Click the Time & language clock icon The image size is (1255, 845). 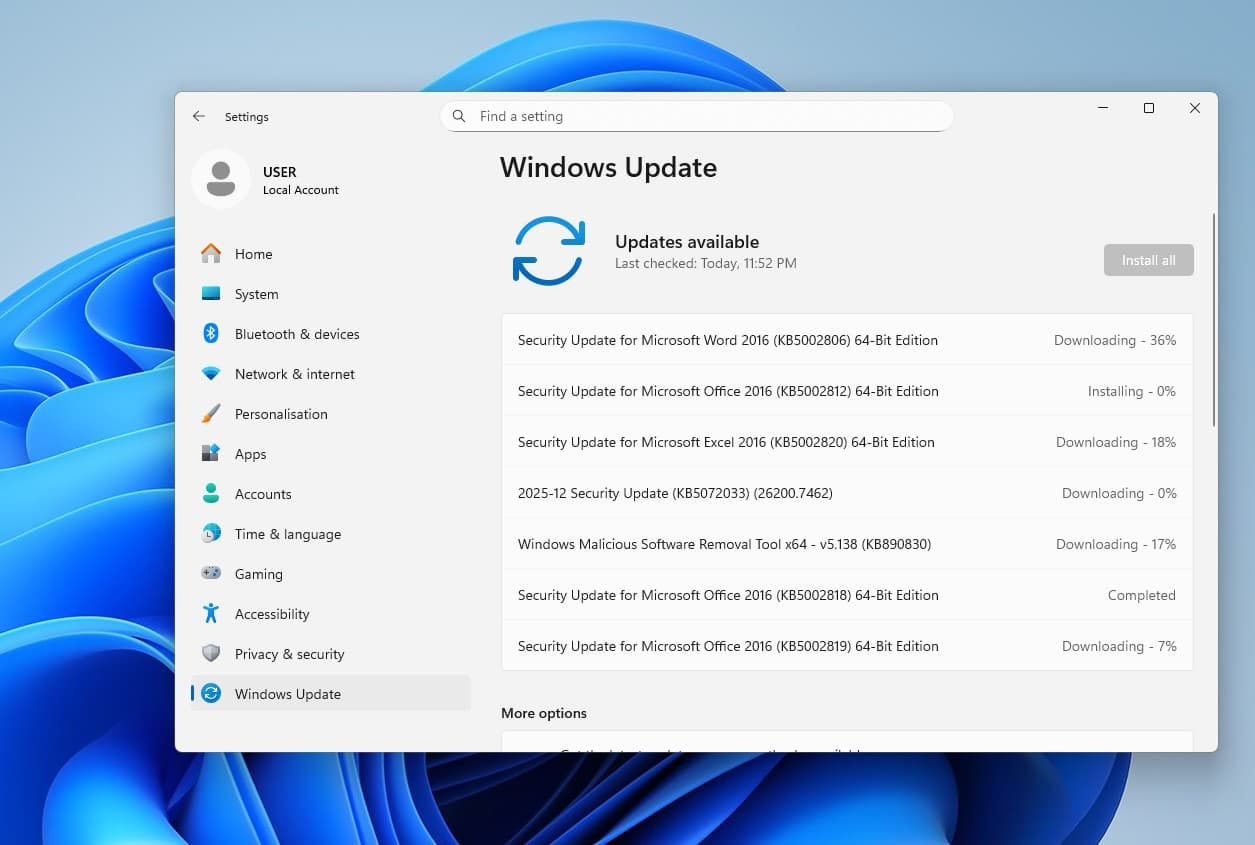[211, 533]
